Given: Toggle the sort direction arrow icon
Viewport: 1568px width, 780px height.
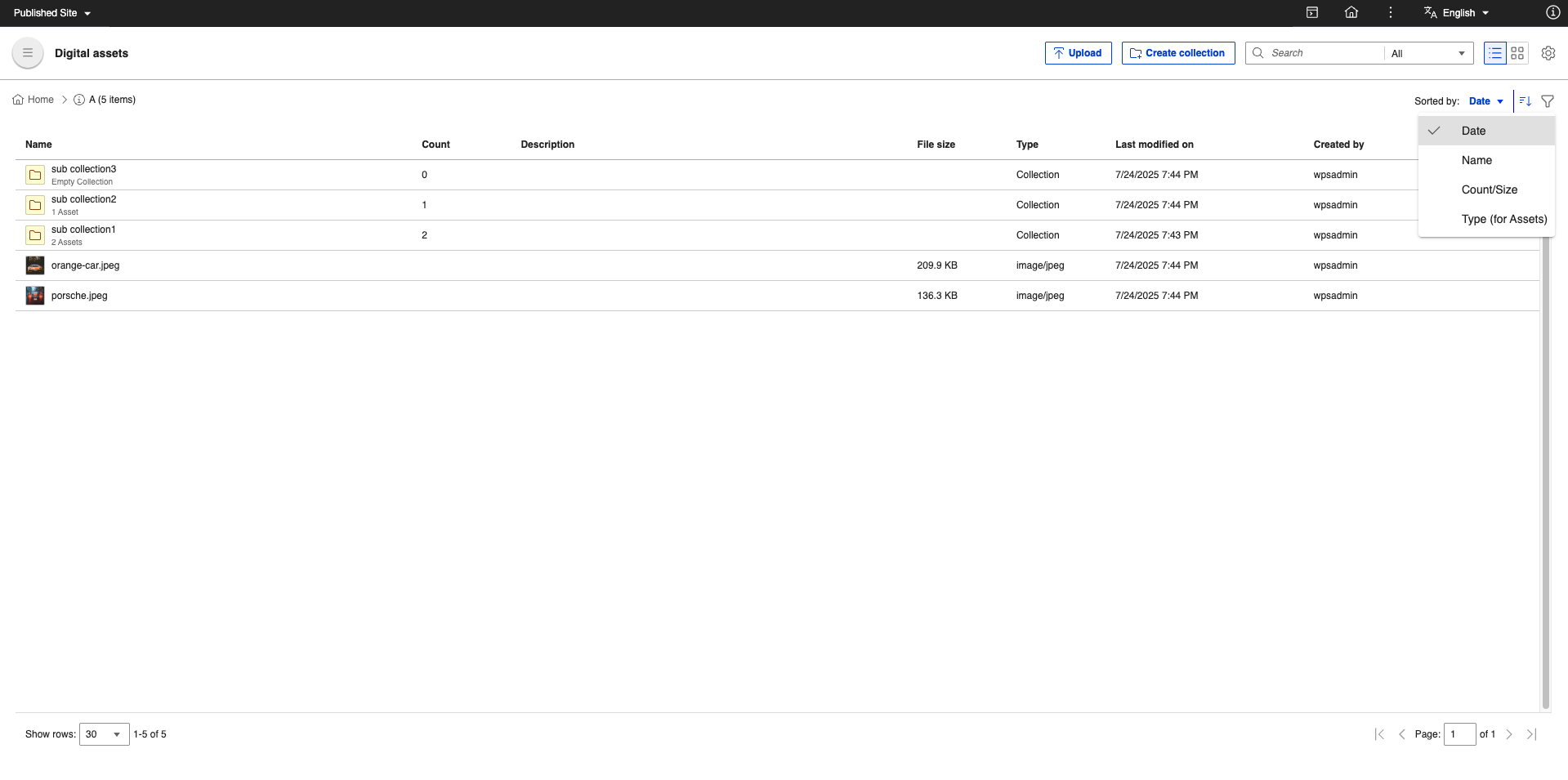Looking at the screenshot, I should (x=1524, y=100).
